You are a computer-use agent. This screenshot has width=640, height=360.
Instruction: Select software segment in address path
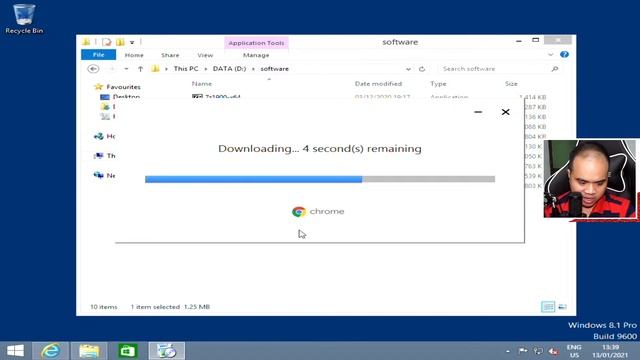coord(275,69)
